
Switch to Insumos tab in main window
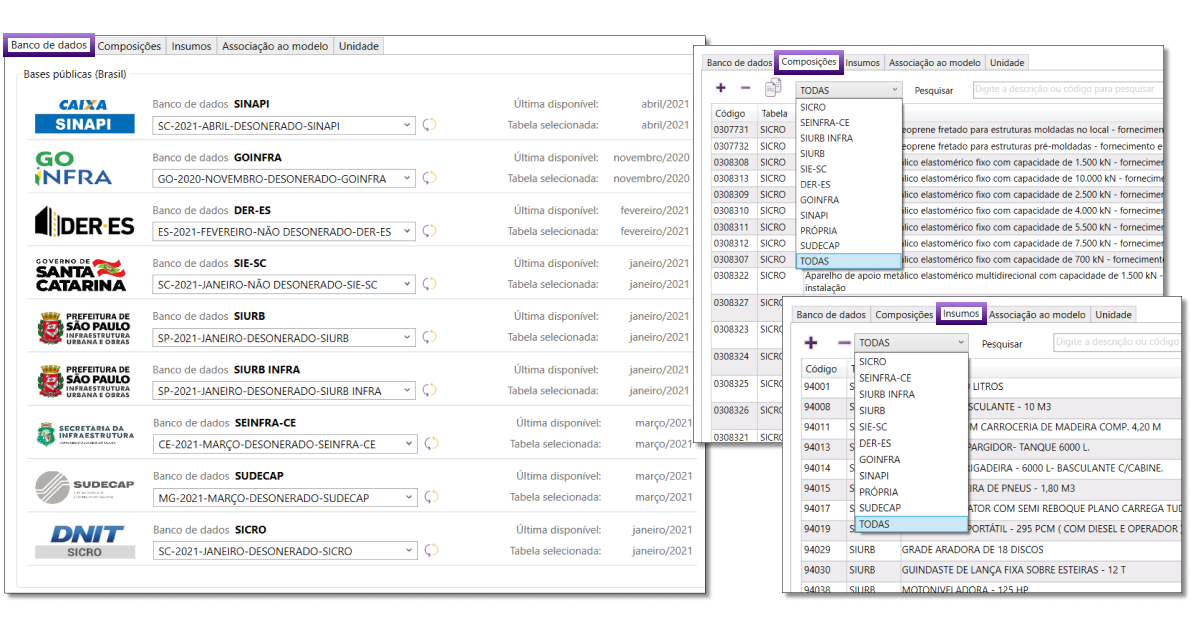click(x=191, y=46)
